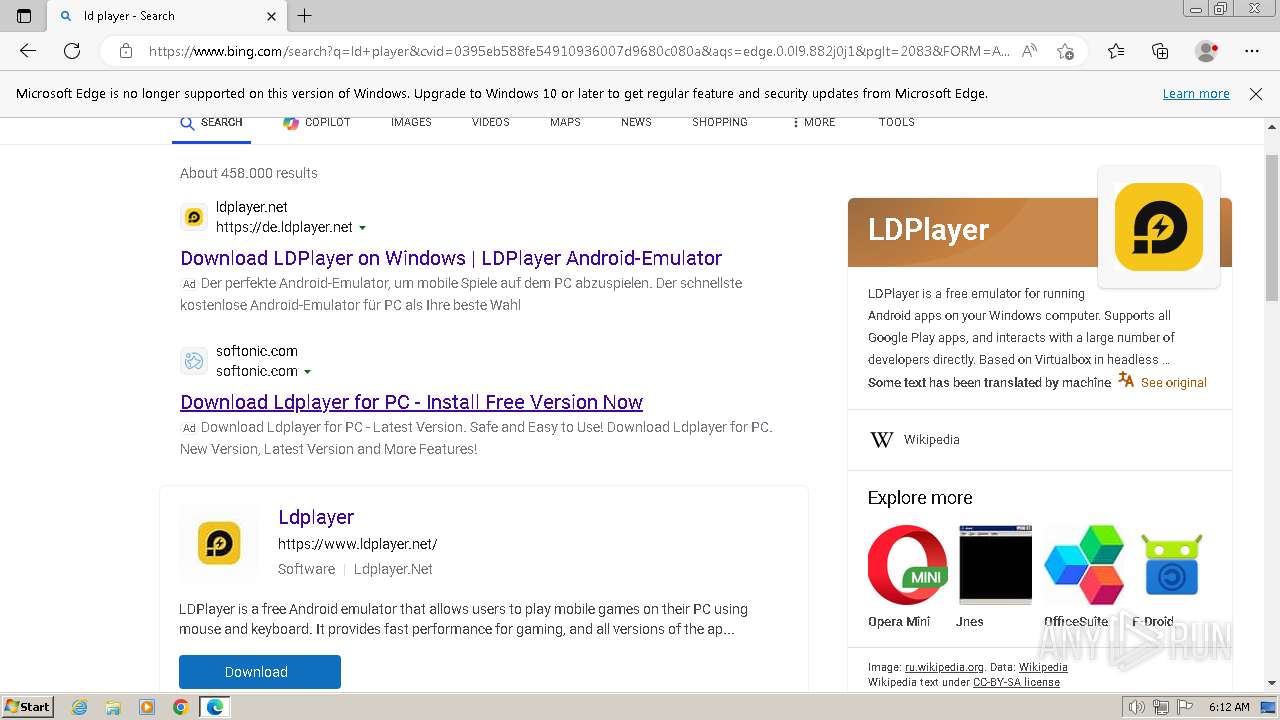Viewport: 1280px width, 720px height.
Task: Select the SEARCH tab
Action: tap(211, 122)
